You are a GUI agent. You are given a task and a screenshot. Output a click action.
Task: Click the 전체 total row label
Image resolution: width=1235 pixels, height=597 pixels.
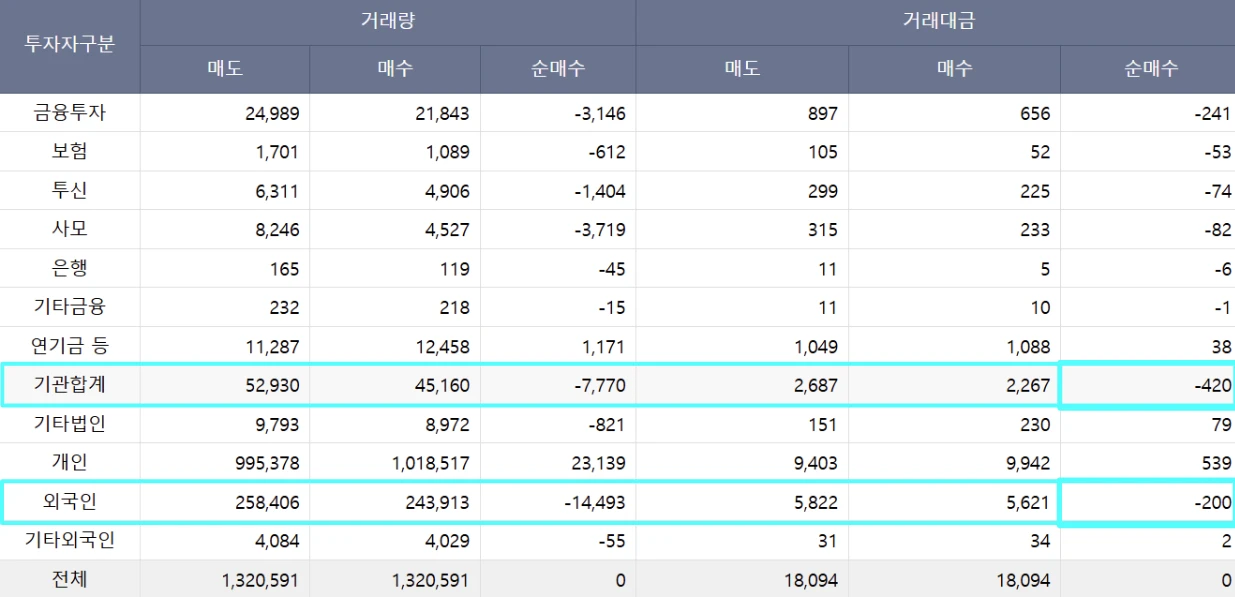(x=70, y=580)
